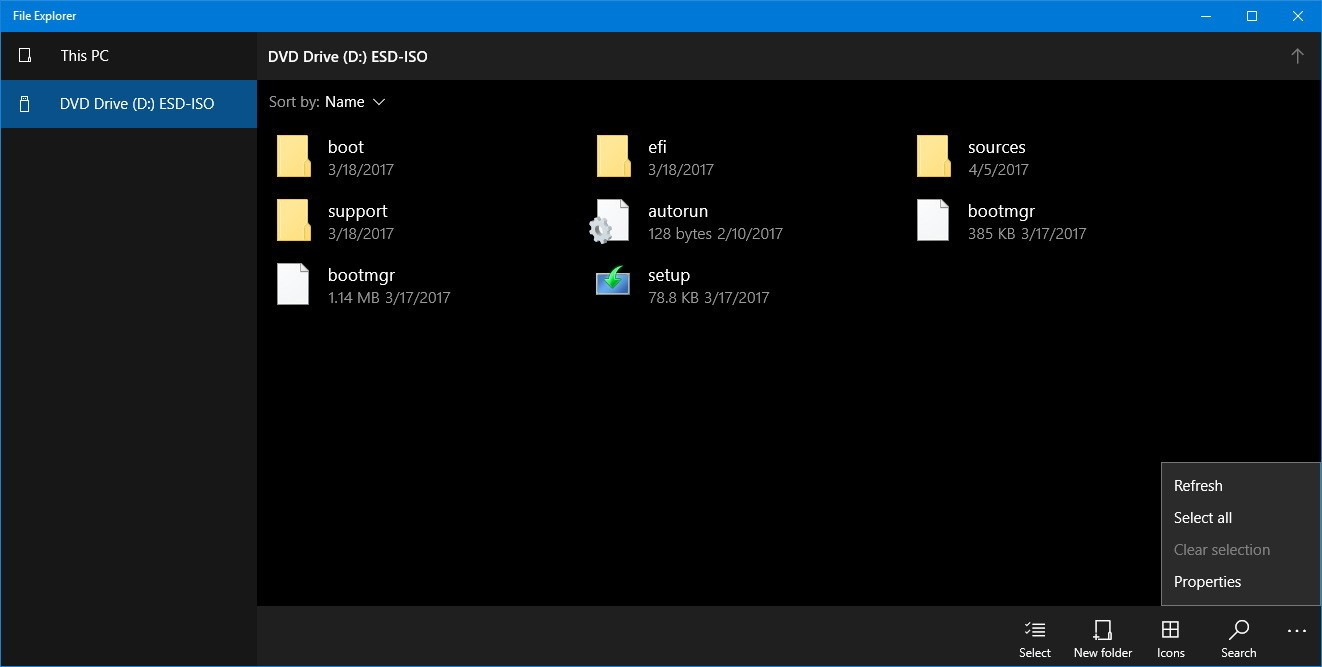Image resolution: width=1322 pixels, height=667 pixels.
Task: Open the boot folder icon
Action: click(293, 157)
